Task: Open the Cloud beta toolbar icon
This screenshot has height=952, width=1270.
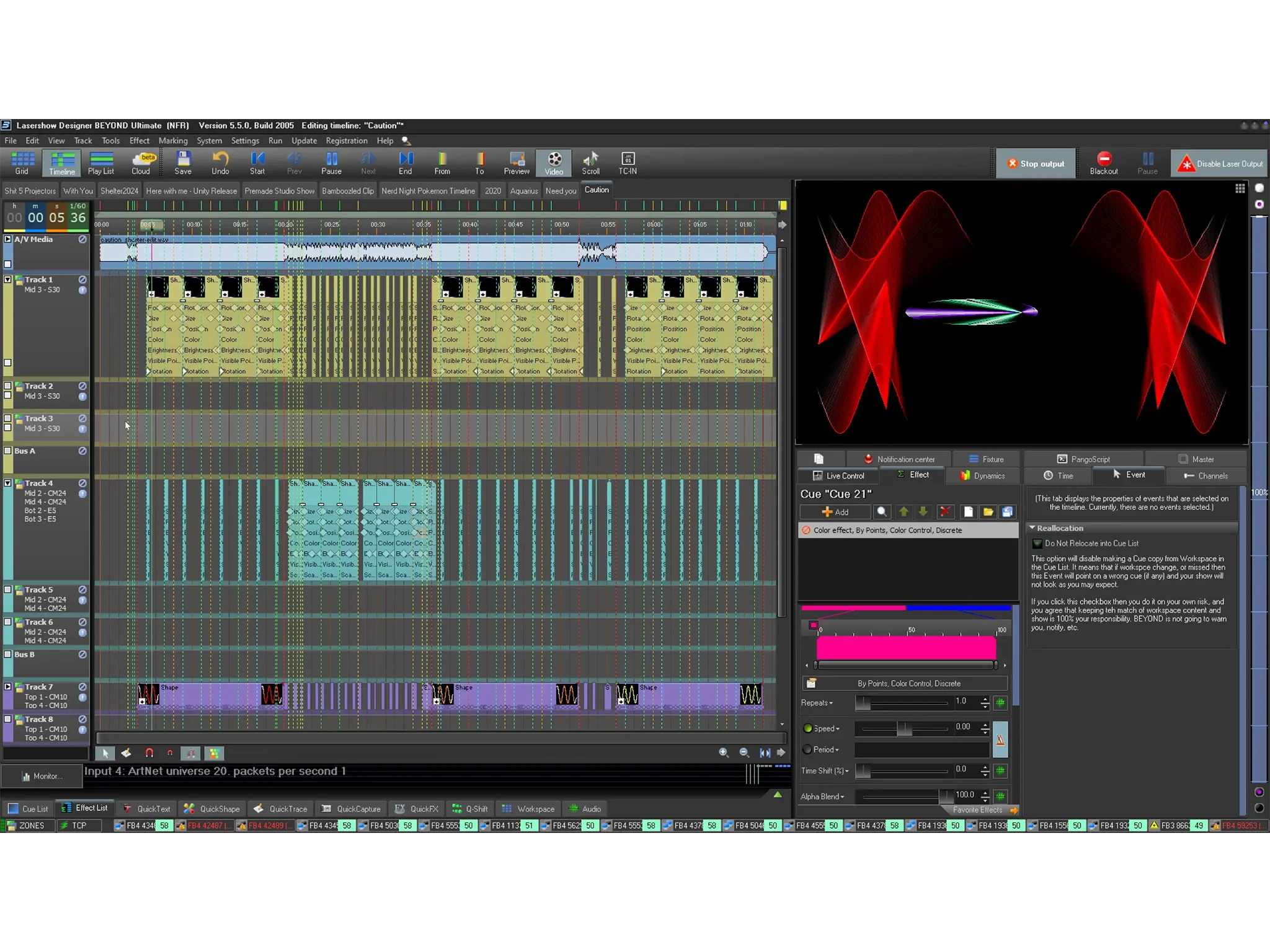Action: (141, 163)
